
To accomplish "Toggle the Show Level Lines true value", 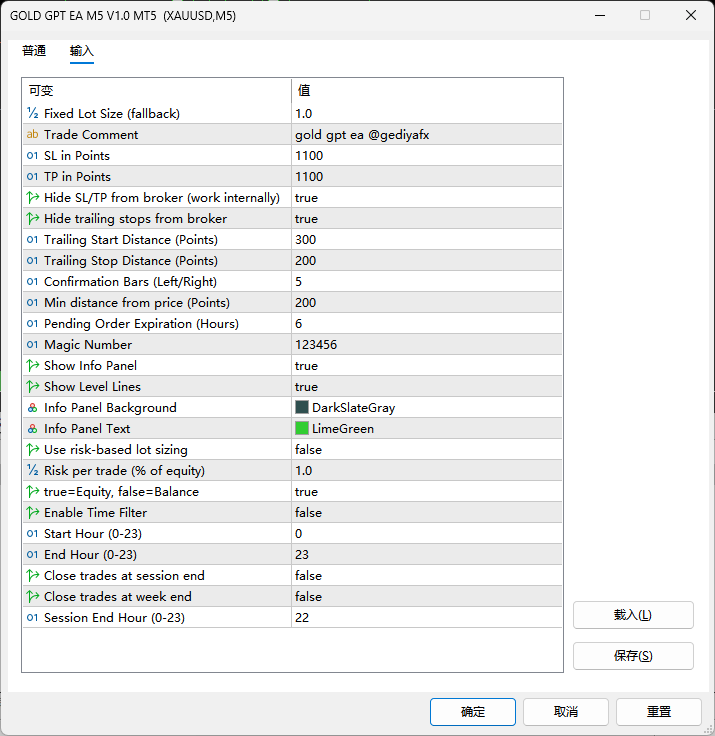I will point(427,386).
